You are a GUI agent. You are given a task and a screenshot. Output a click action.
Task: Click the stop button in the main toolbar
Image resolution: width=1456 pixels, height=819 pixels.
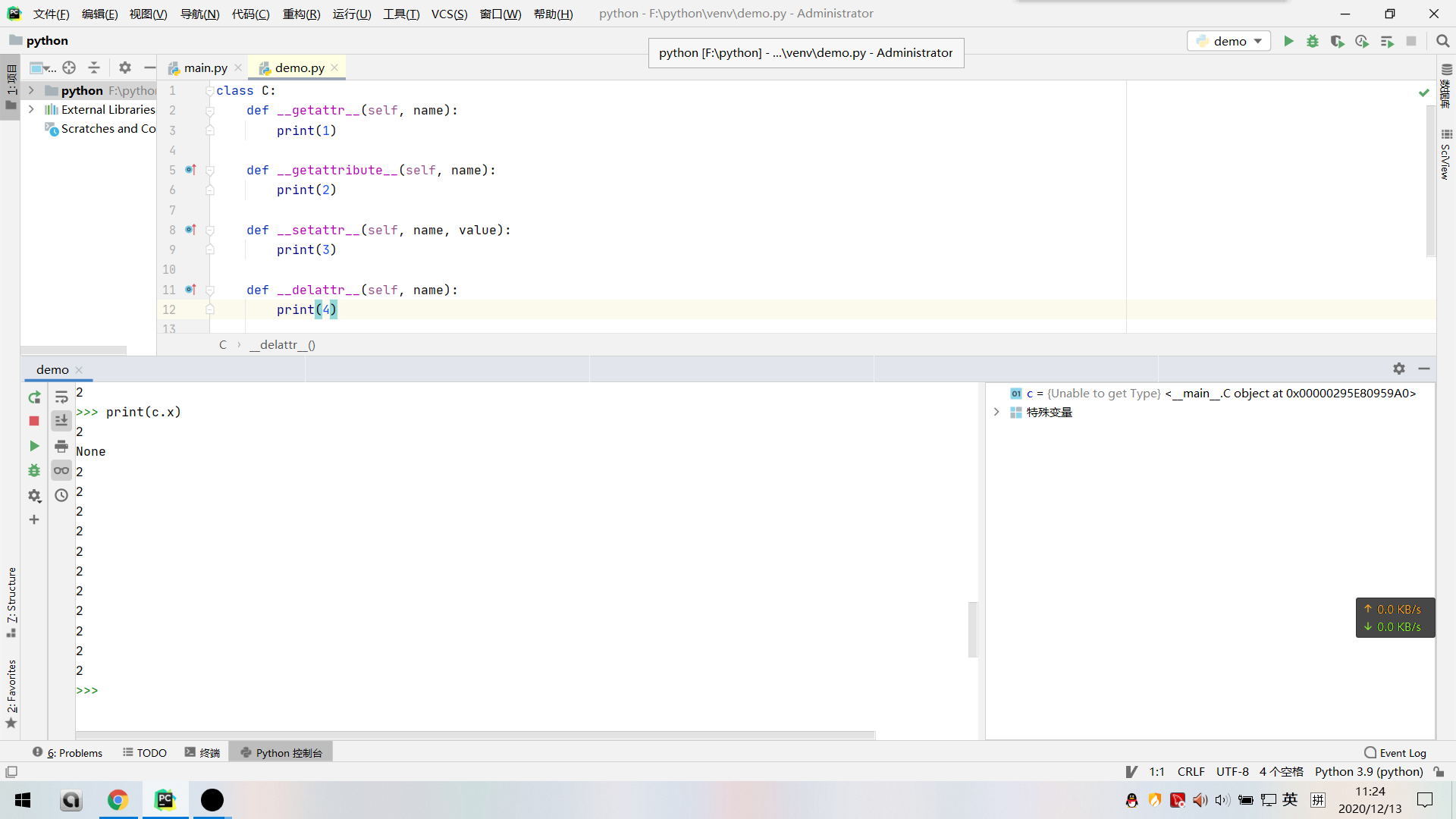[1411, 41]
